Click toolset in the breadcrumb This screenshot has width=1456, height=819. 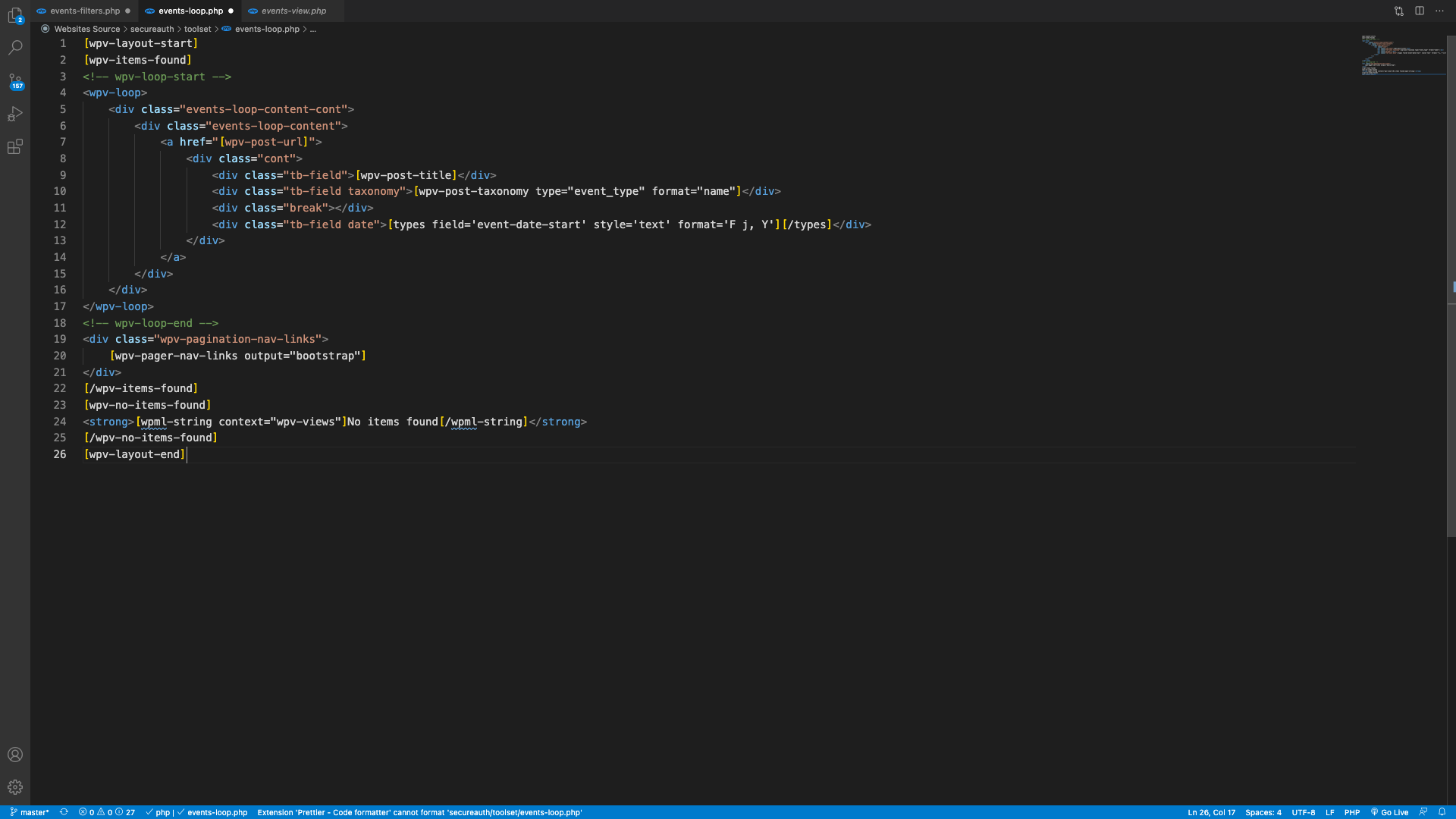tap(197, 29)
